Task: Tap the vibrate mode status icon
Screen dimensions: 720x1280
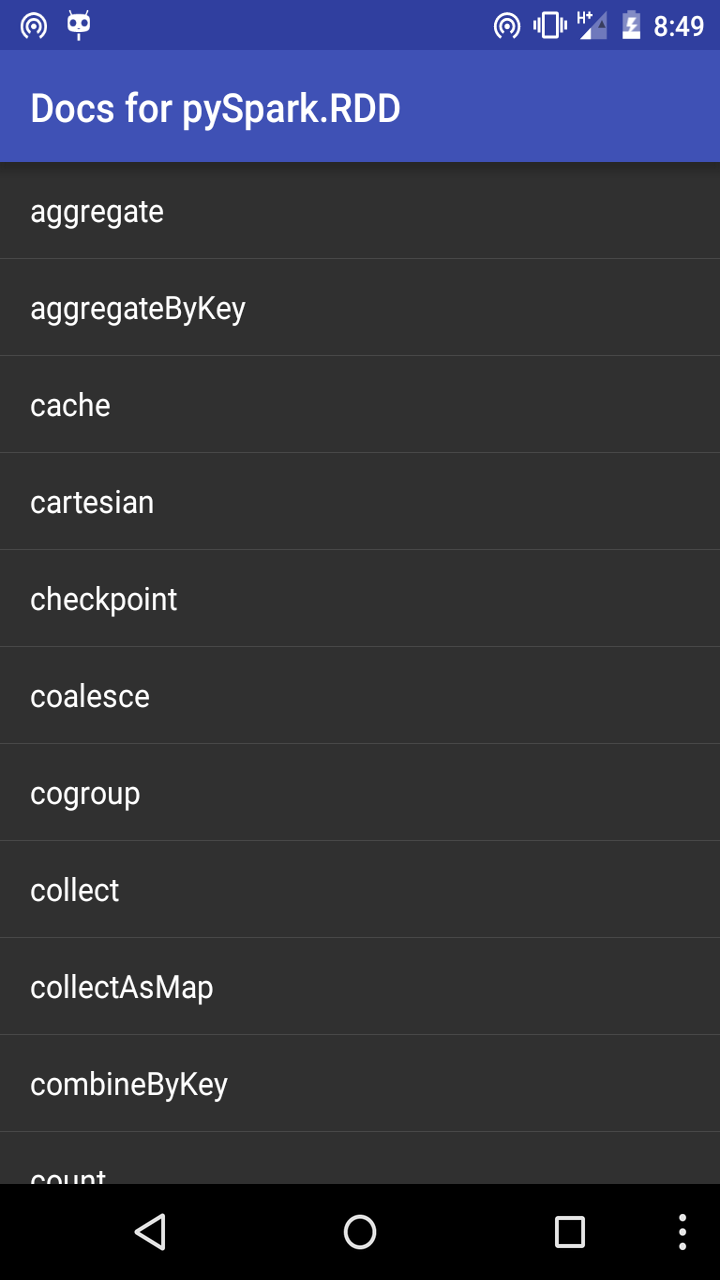Action: tap(547, 26)
